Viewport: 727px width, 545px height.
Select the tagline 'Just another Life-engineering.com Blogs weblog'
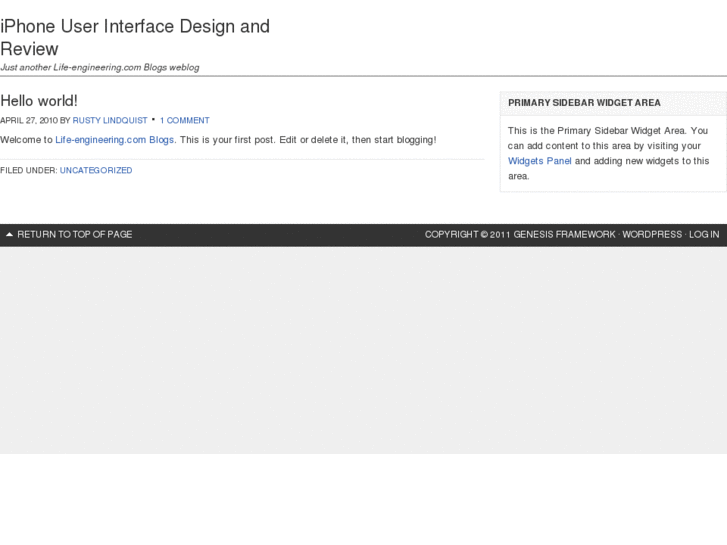[x=100, y=67]
